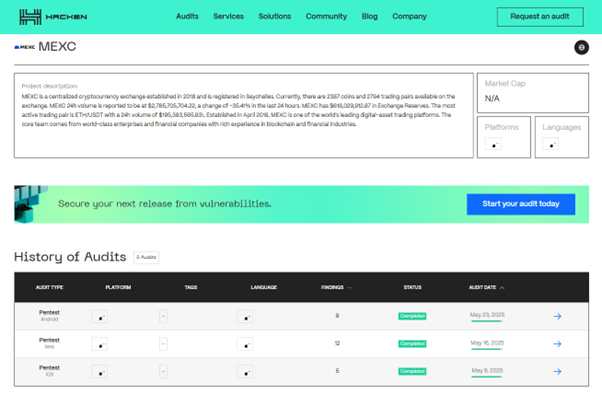Click tag placeholder in iOS pentest row
602x395 pixels.
click(163, 372)
